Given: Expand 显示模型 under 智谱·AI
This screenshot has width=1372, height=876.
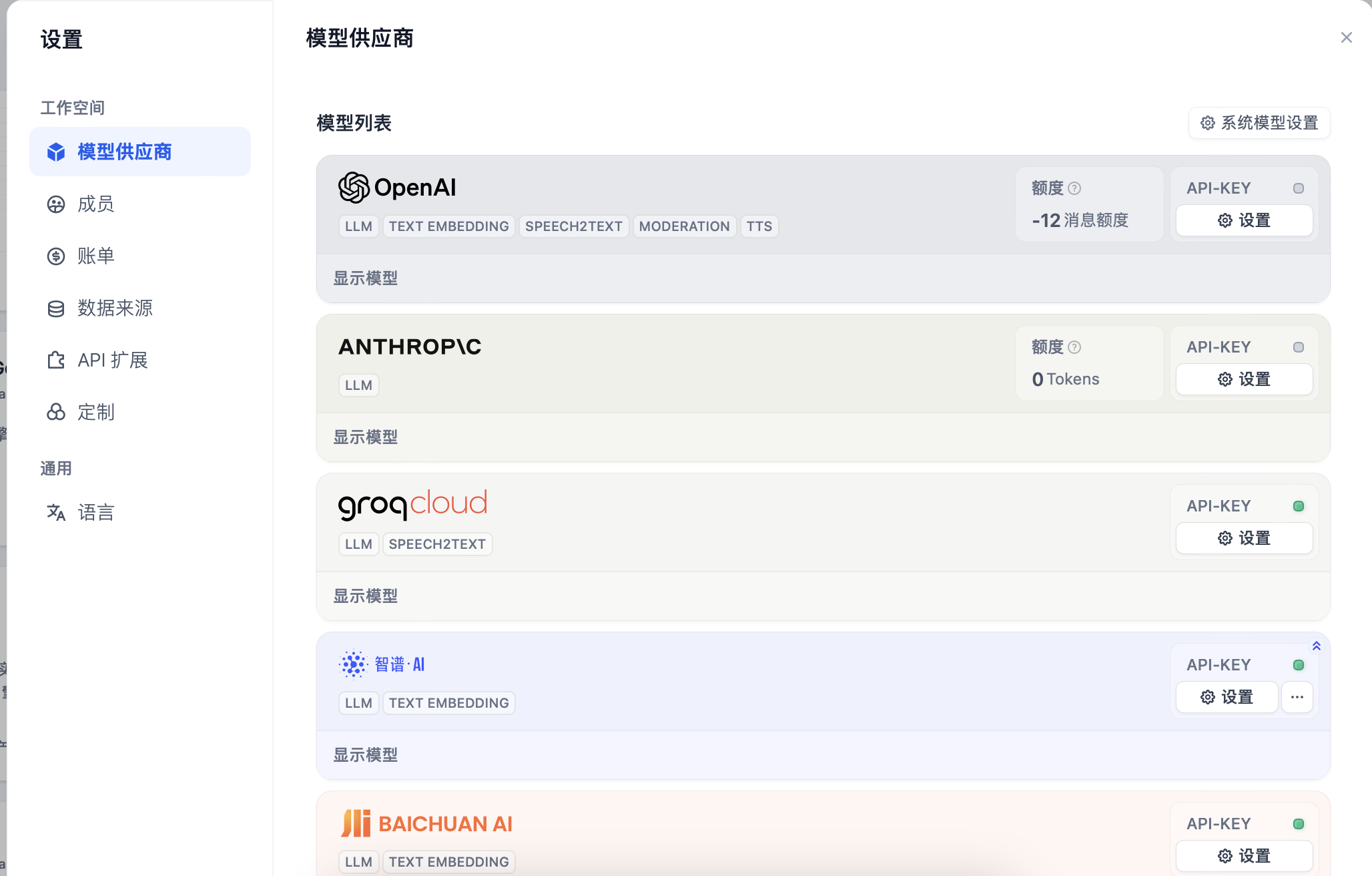Looking at the screenshot, I should pyautogui.click(x=366, y=755).
